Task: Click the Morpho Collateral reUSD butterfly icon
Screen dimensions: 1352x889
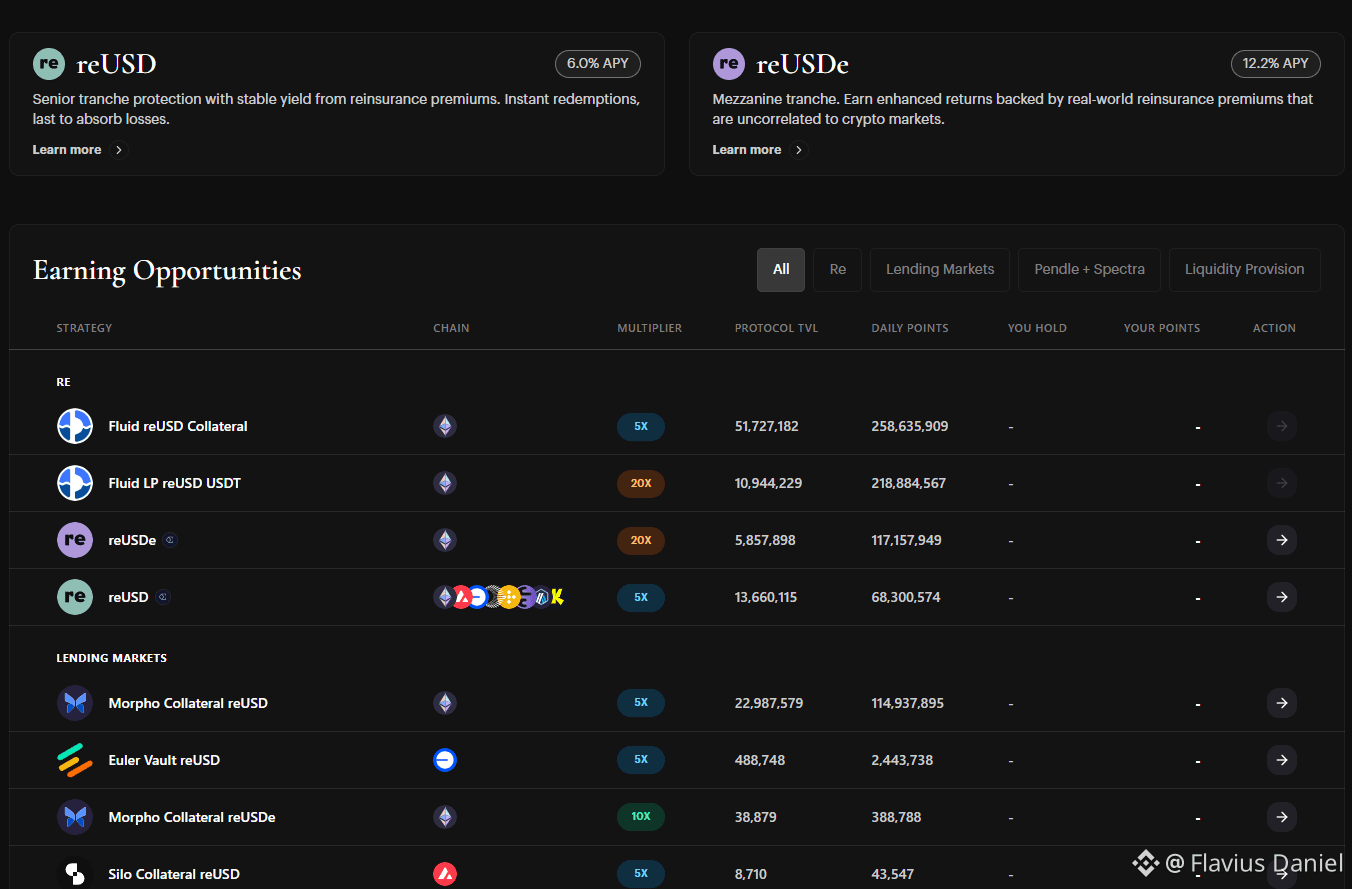Action: point(75,703)
